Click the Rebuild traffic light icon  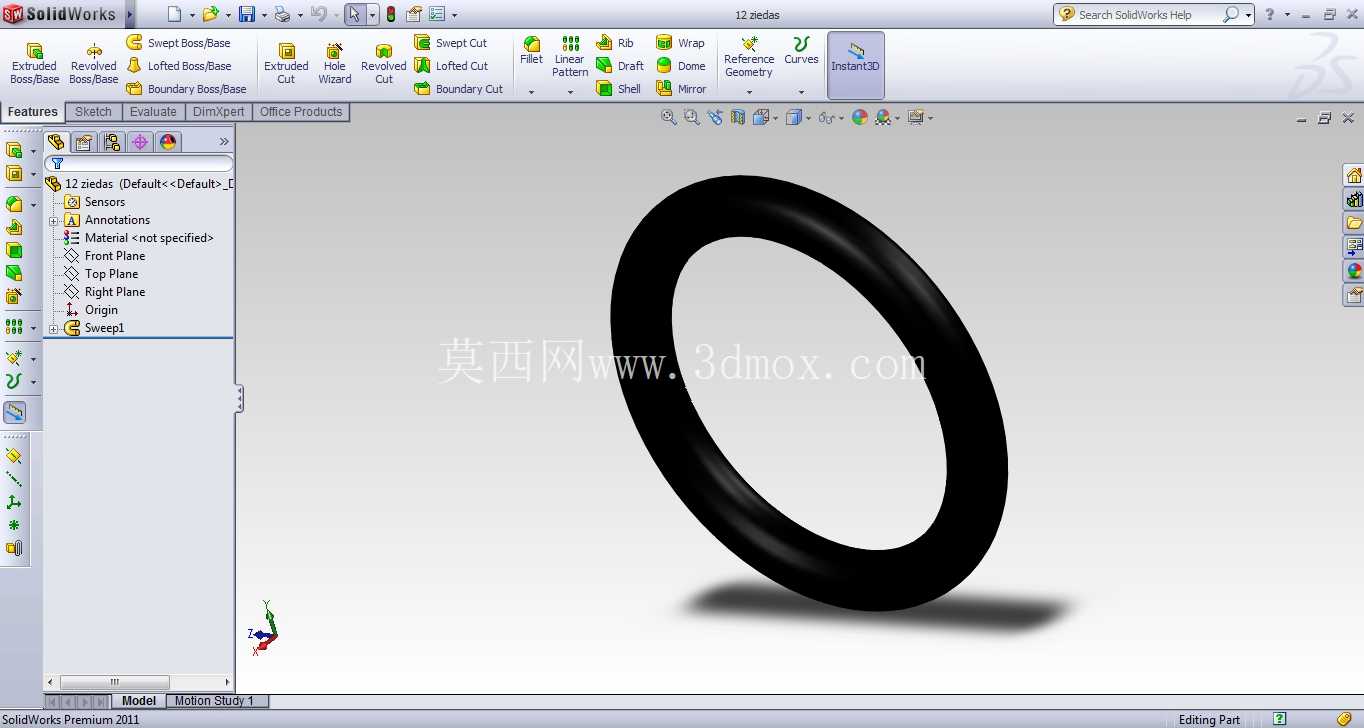(390, 14)
